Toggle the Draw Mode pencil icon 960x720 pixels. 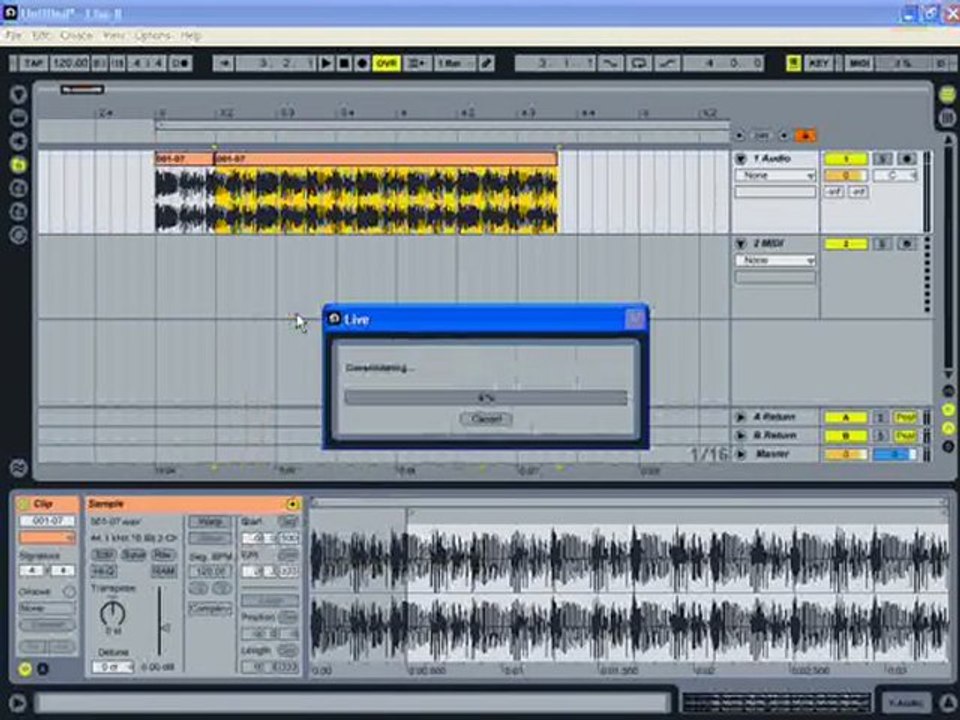(487, 63)
